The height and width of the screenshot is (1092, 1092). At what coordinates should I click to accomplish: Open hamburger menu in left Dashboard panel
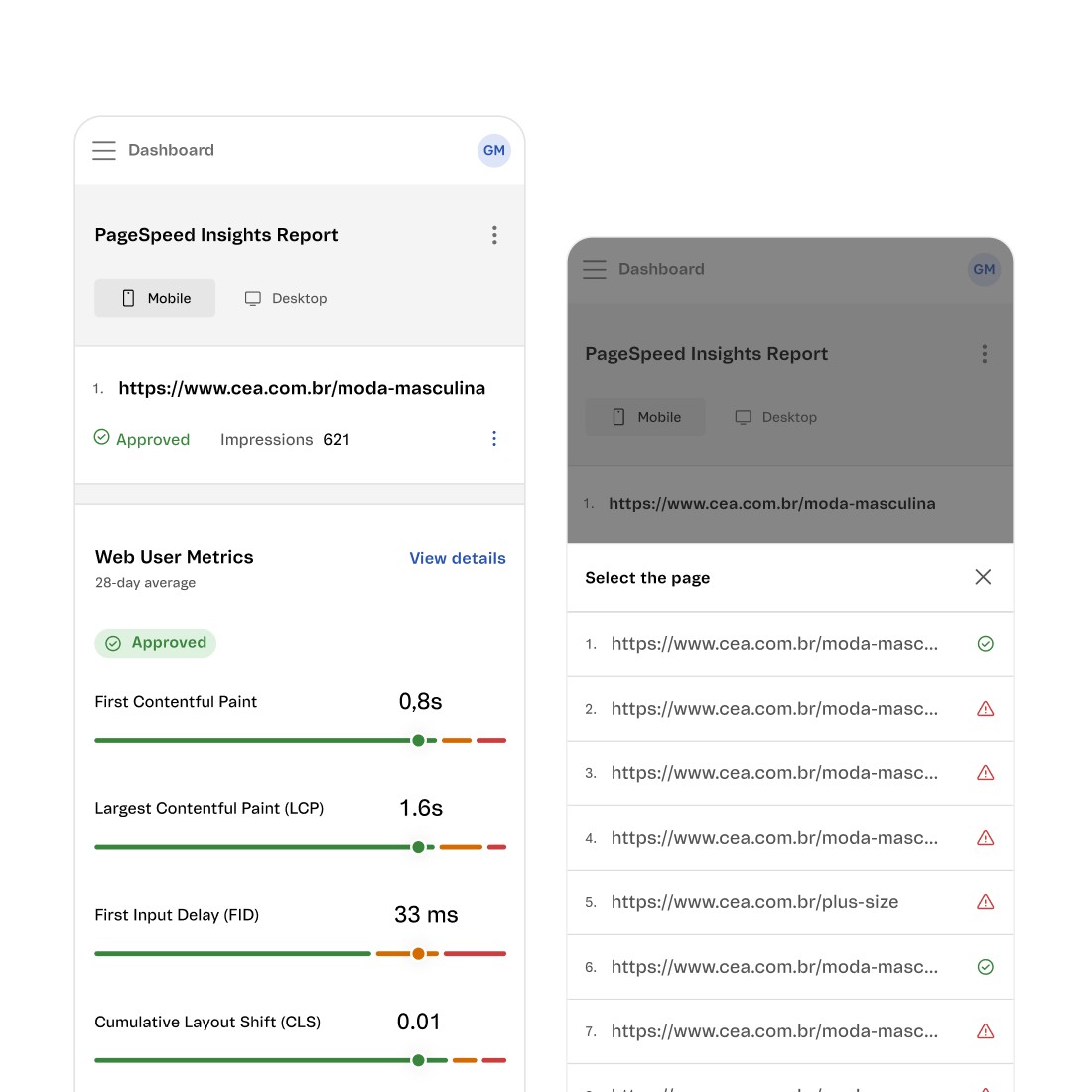point(104,151)
